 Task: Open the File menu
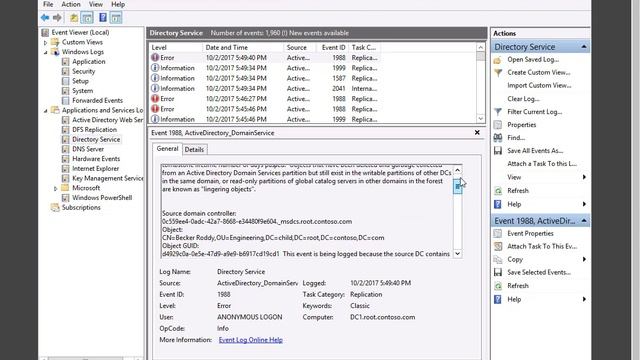click(x=48, y=4)
